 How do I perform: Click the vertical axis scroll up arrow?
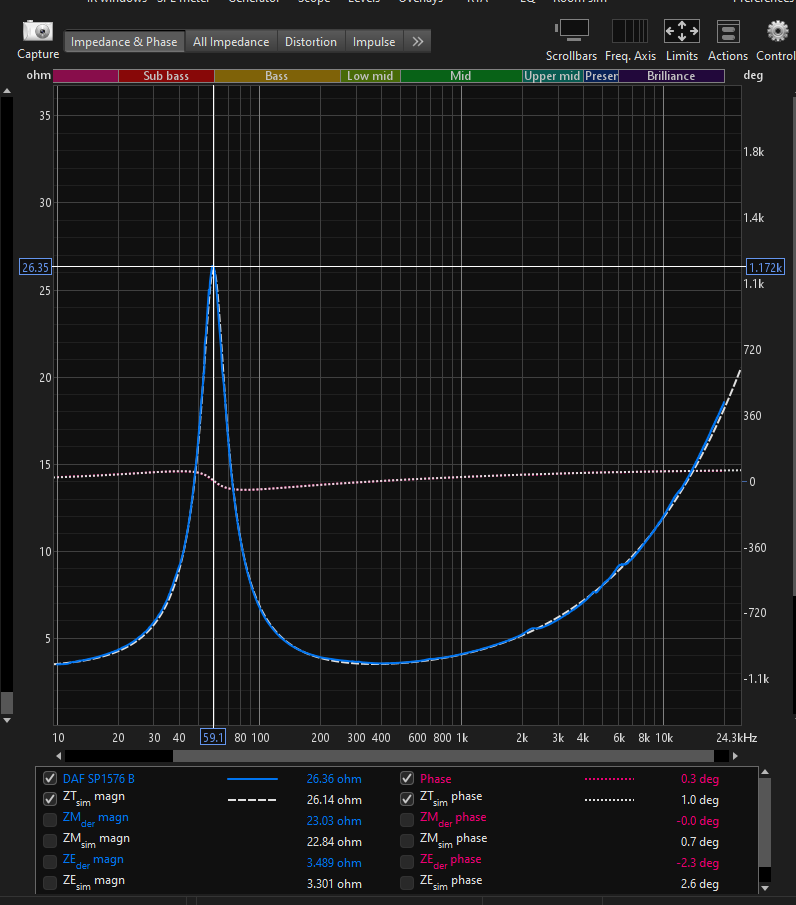(7, 91)
